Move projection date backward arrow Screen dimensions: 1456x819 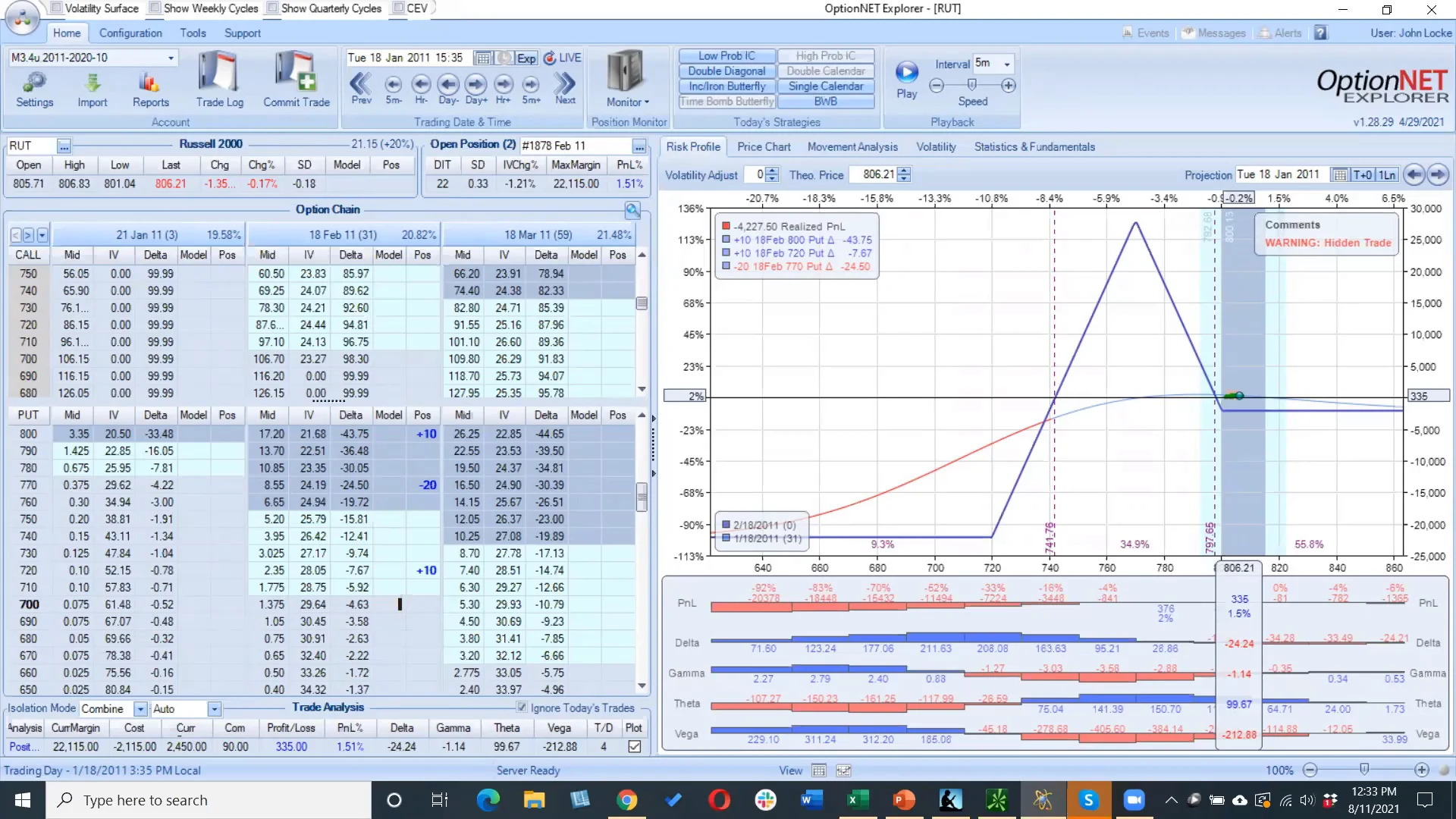click(1414, 175)
